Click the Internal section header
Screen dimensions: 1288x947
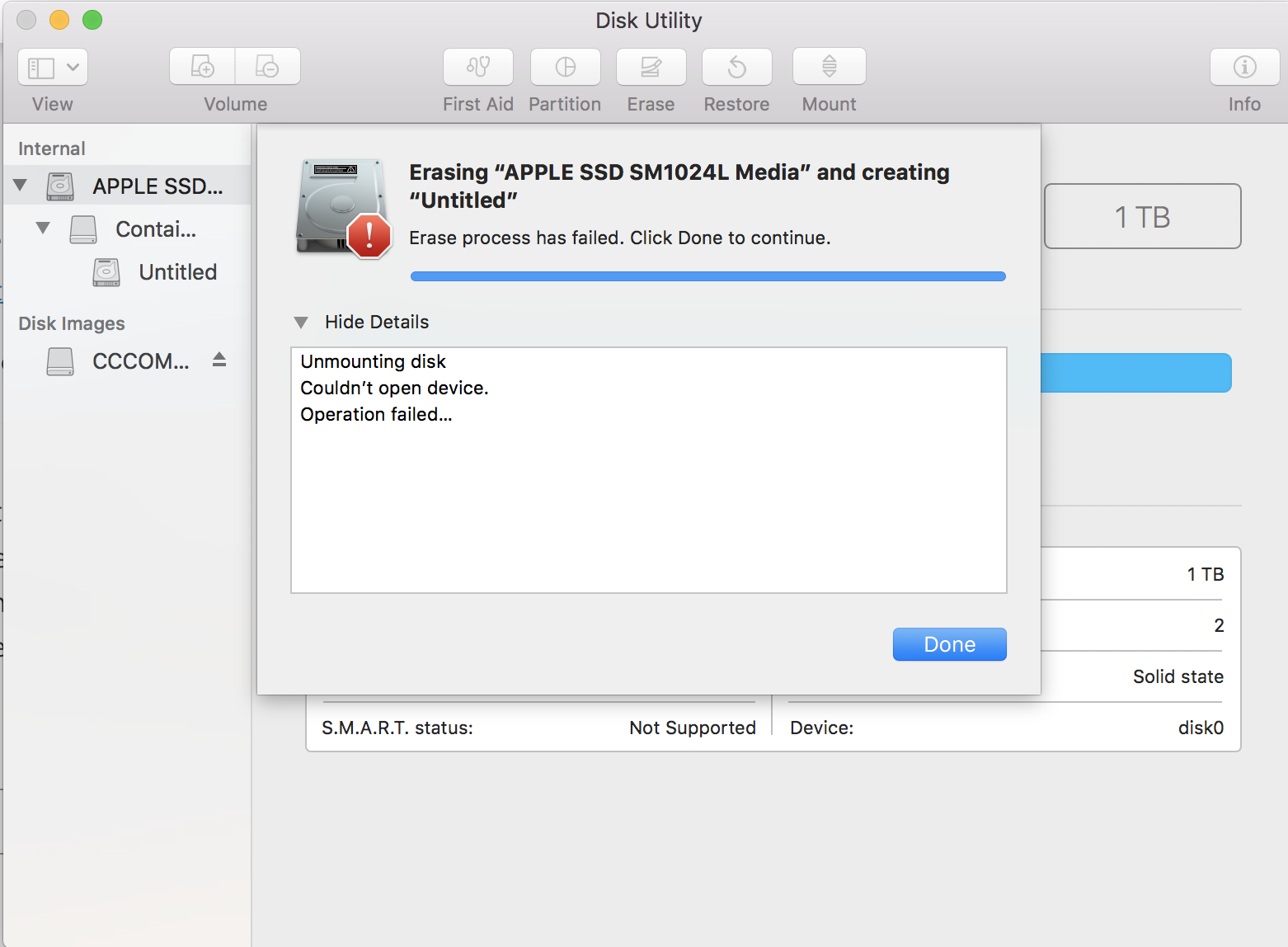[x=52, y=148]
